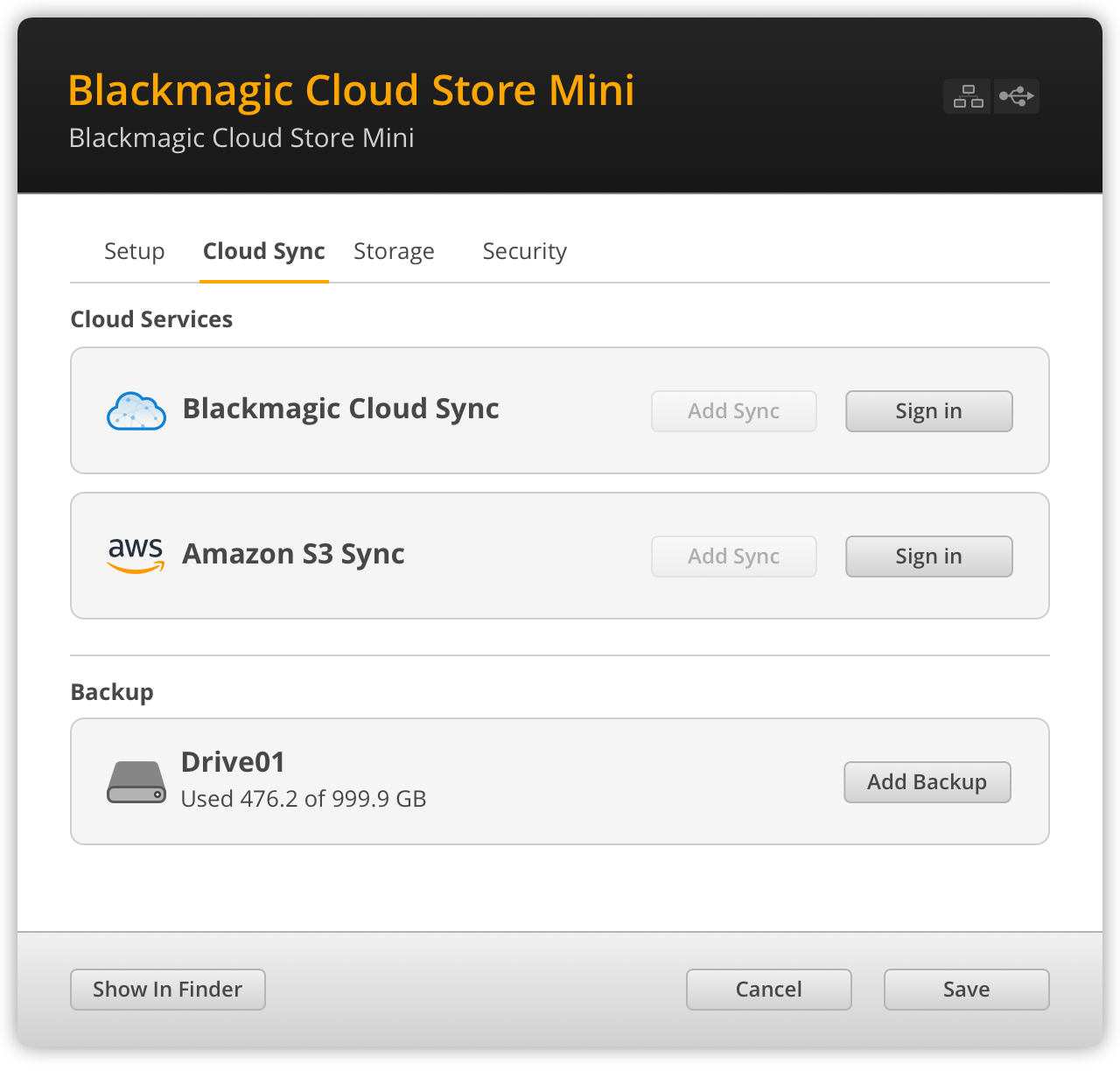The image size is (1120, 1071).
Task: Add a backup for Drive01
Action: click(x=927, y=781)
